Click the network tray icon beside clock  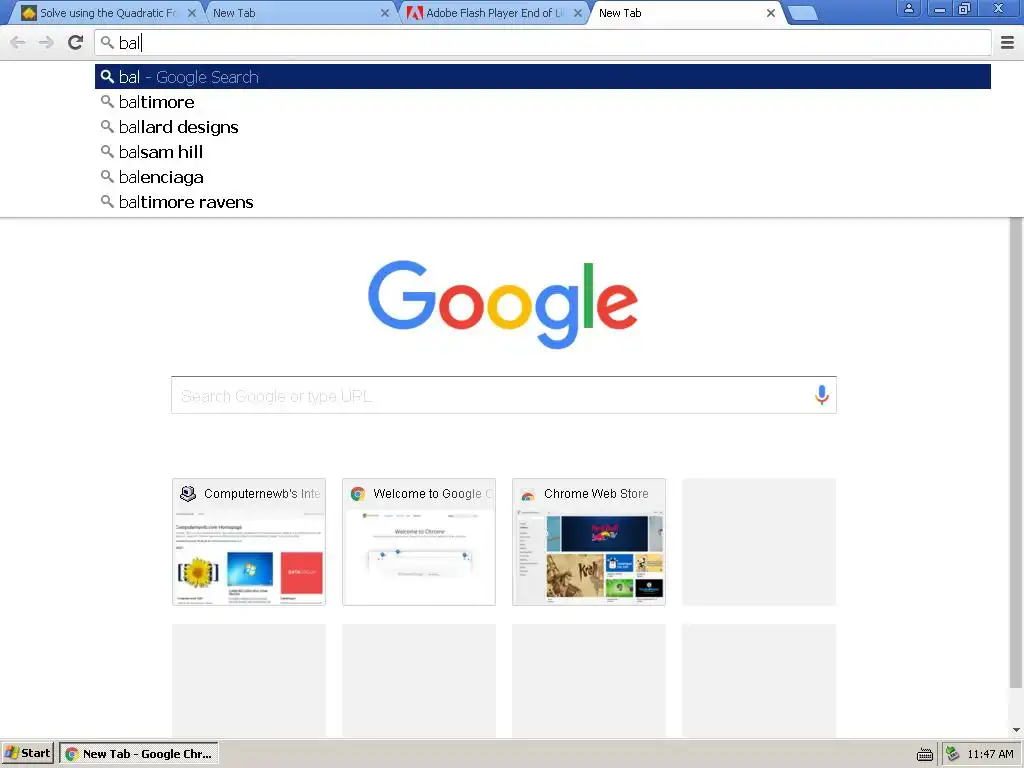pyautogui.click(x=953, y=754)
